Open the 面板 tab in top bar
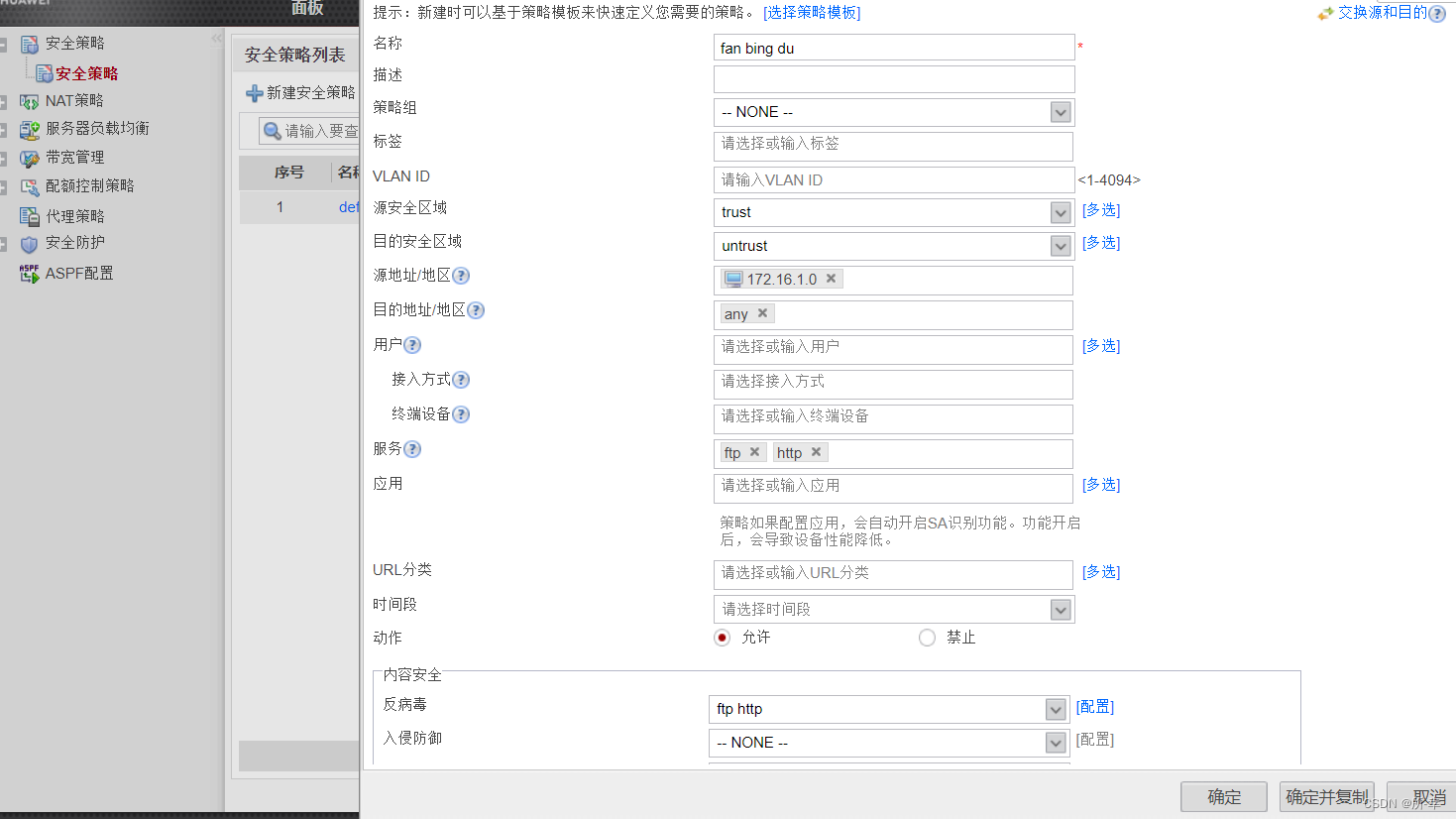 click(x=307, y=8)
